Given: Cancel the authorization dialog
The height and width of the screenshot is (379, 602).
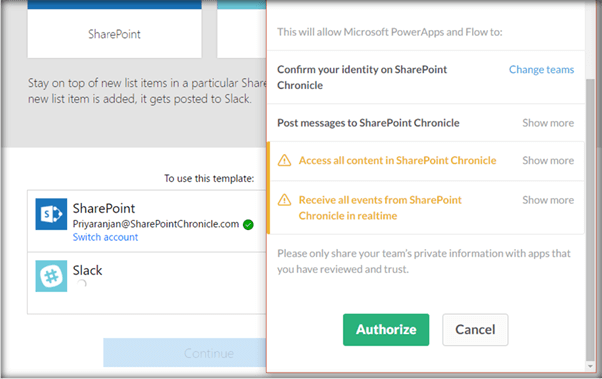Looking at the screenshot, I should click(475, 329).
